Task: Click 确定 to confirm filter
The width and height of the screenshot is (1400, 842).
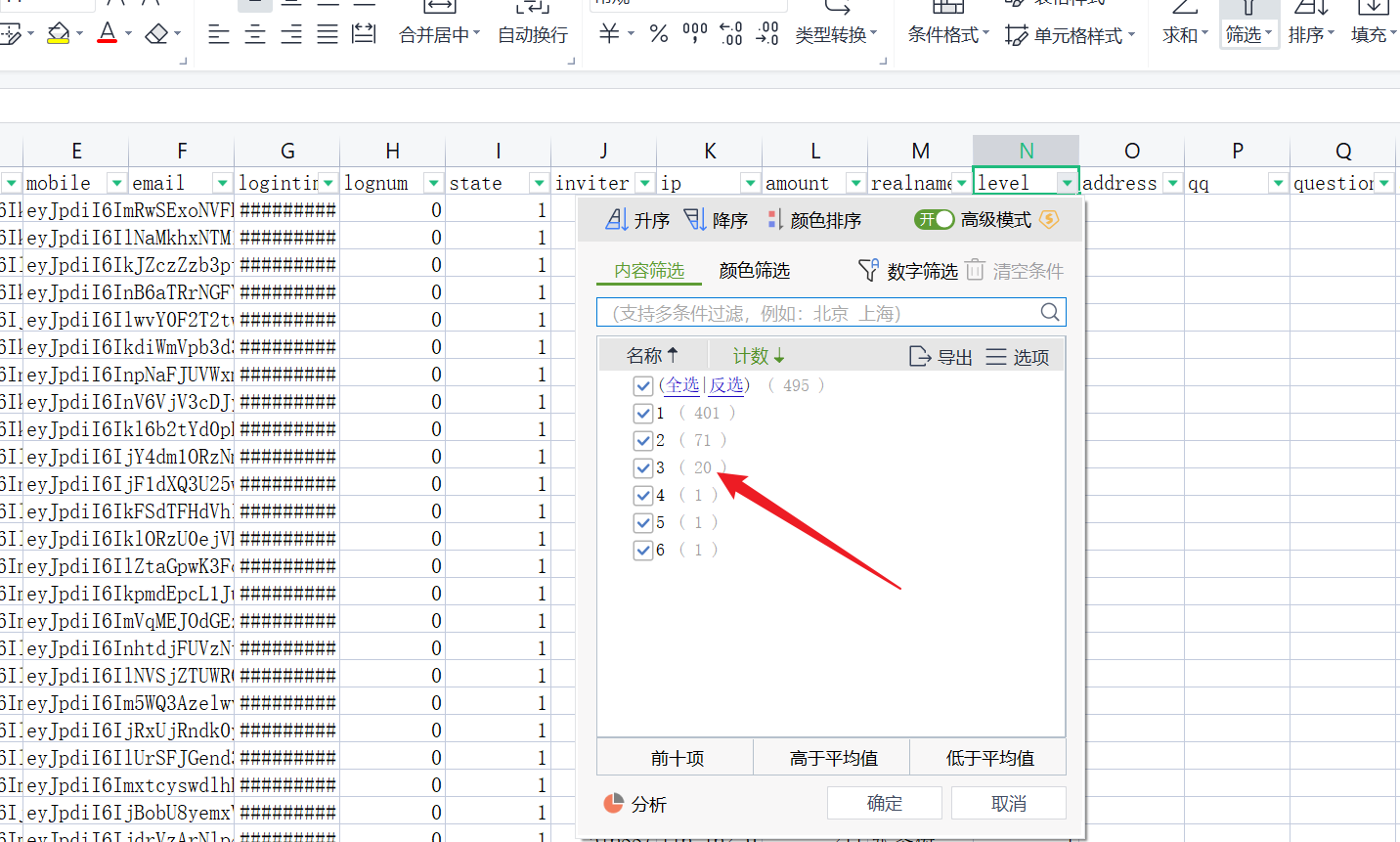Action: (885, 803)
